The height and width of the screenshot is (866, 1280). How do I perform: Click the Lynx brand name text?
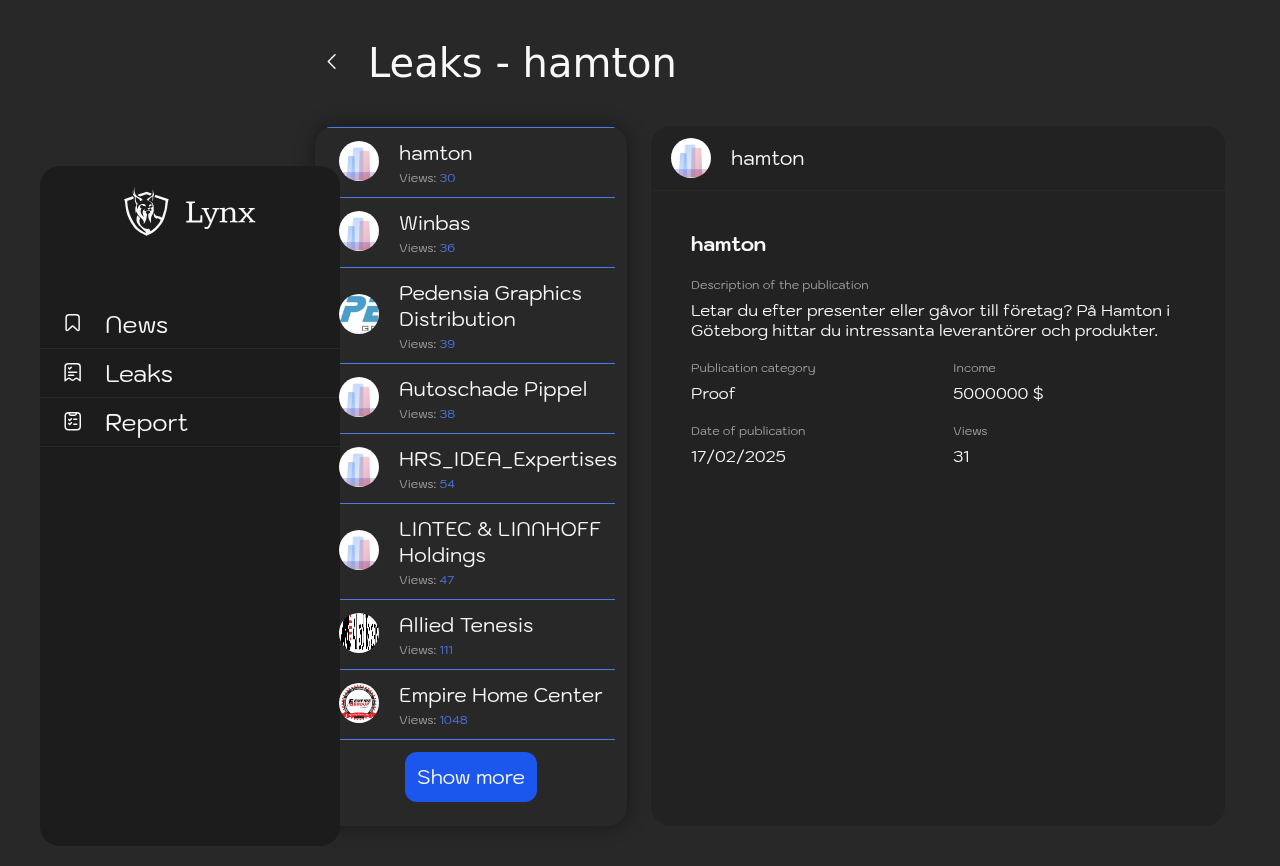220,213
